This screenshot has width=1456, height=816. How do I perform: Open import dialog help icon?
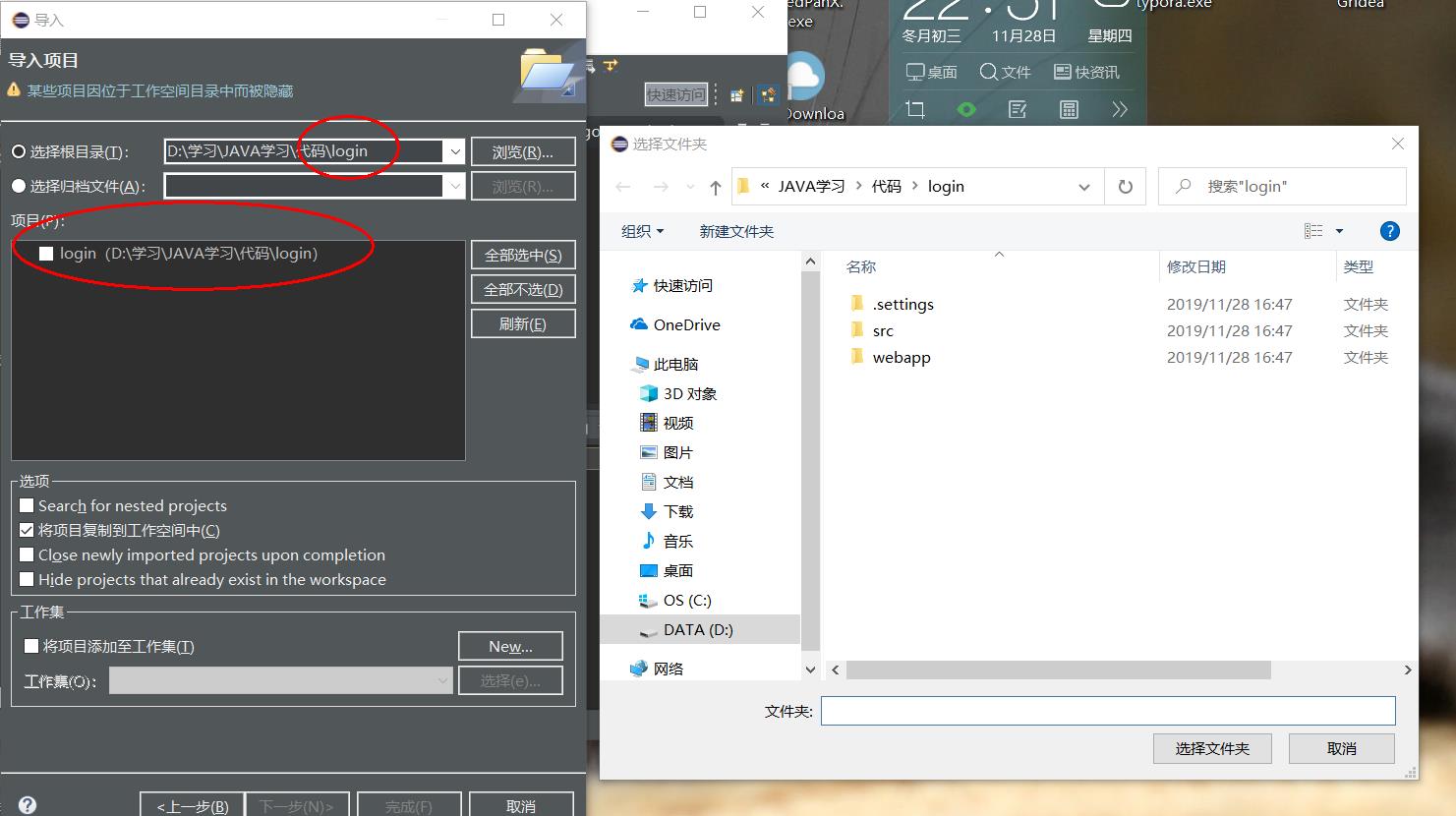(28, 805)
